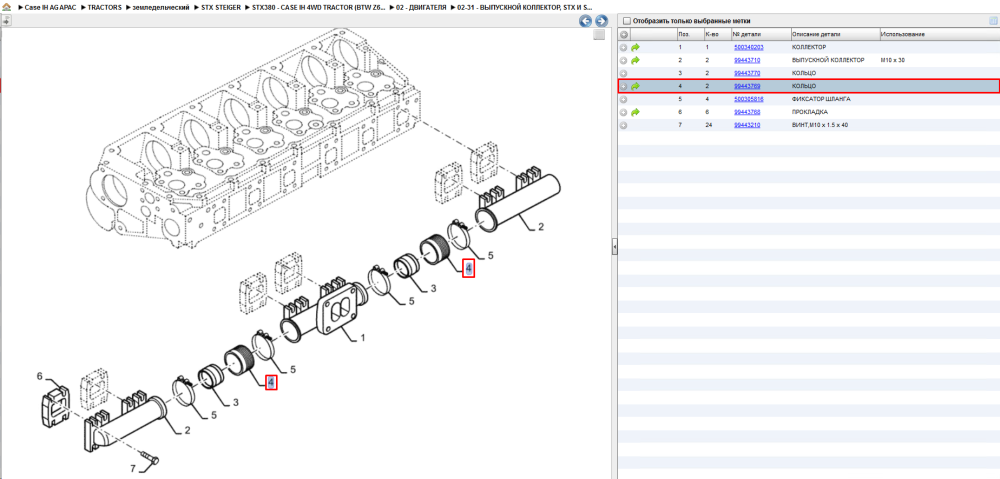Open 'STX STEIGER' breadcrumb
Image resolution: width=1000 pixels, height=479 pixels.
coord(221,7)
